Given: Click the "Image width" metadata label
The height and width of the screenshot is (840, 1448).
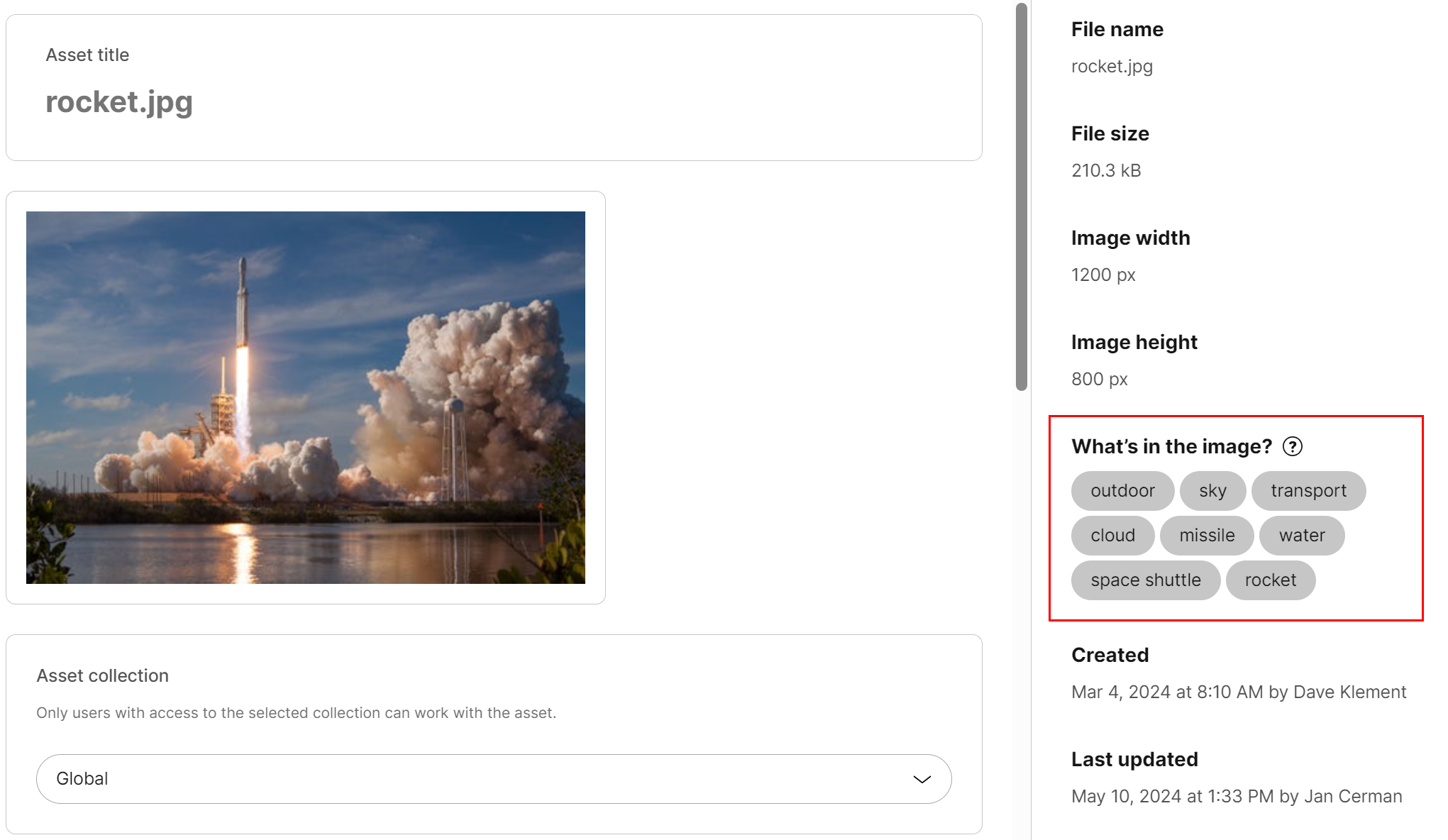Looking at the screenshot, I should tap(1130, 238).
